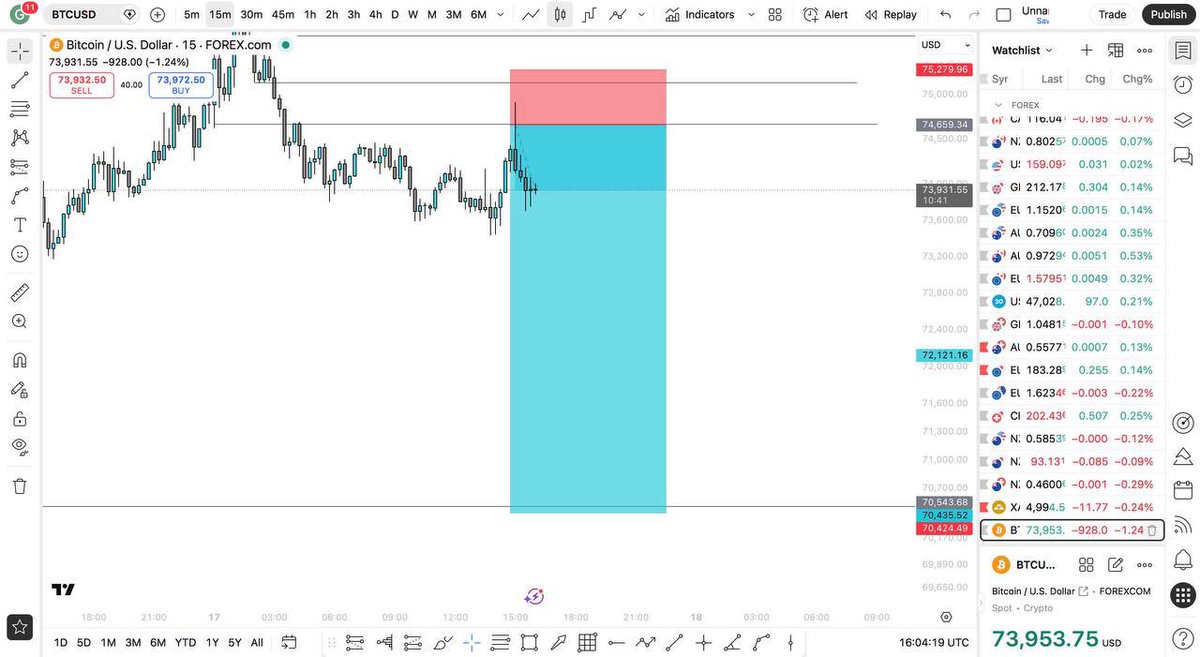
Task: Toggle magnet mode
Action: 20,360
